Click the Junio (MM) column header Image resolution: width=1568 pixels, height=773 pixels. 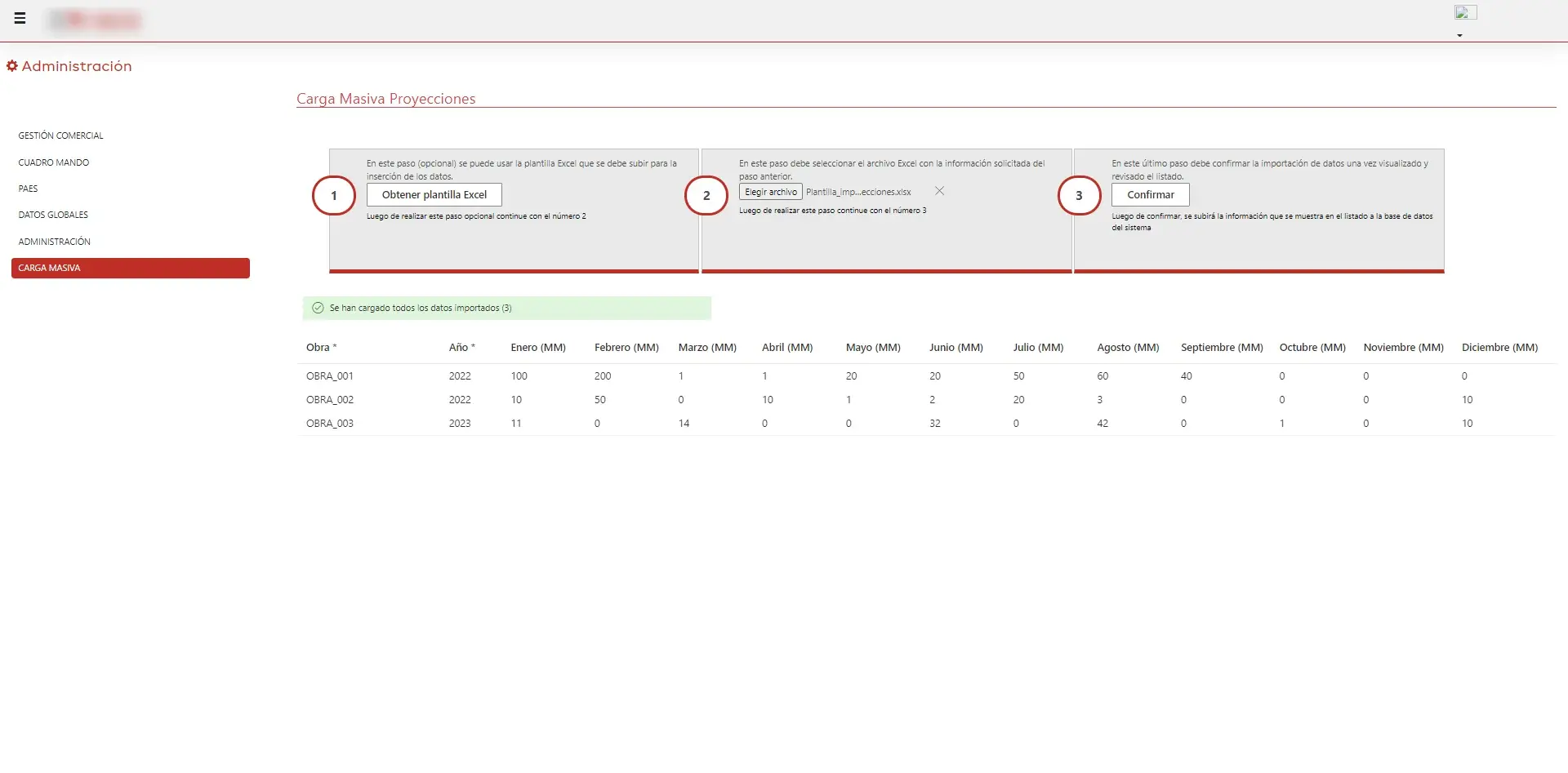pyautogui.click(x=956, y=347)
